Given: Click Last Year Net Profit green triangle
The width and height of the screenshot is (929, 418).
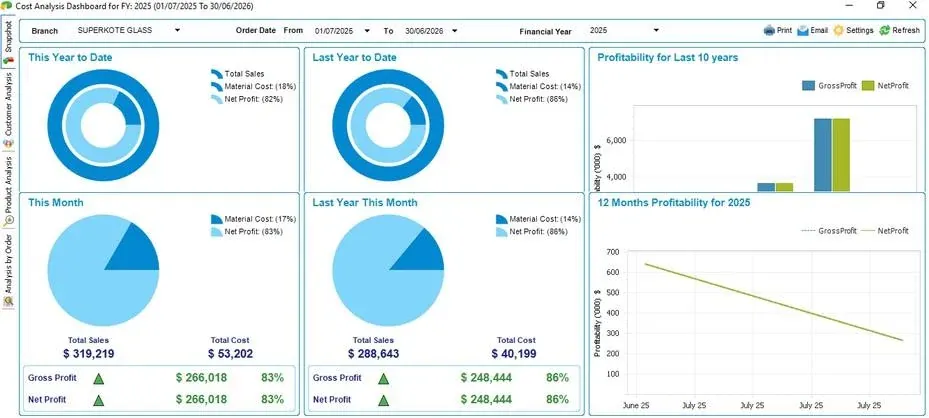Looking at the screenshot, I should [x=384, y=400].
